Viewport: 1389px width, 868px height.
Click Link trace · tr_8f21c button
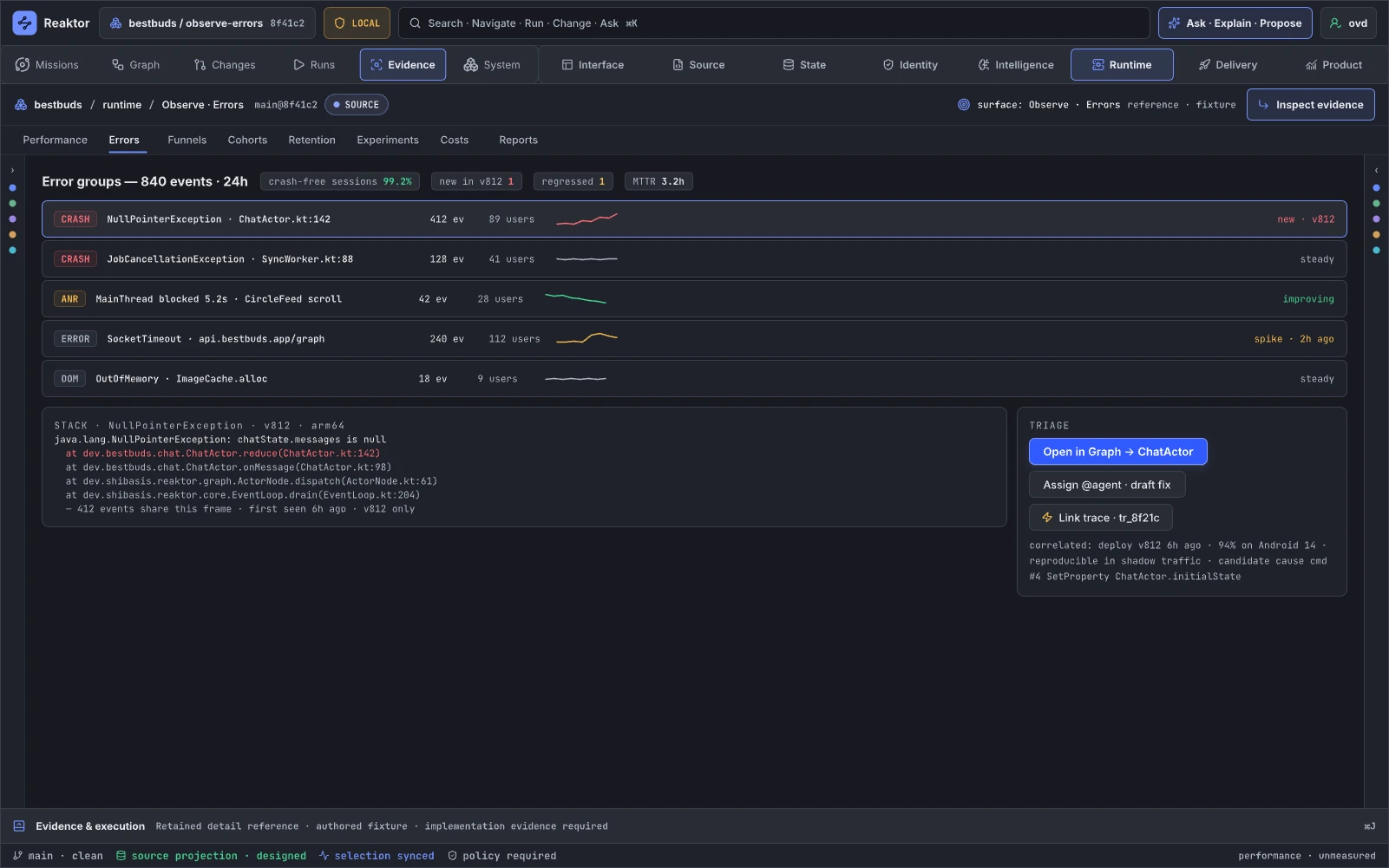pyautogui.click(x=1101, y=518)
